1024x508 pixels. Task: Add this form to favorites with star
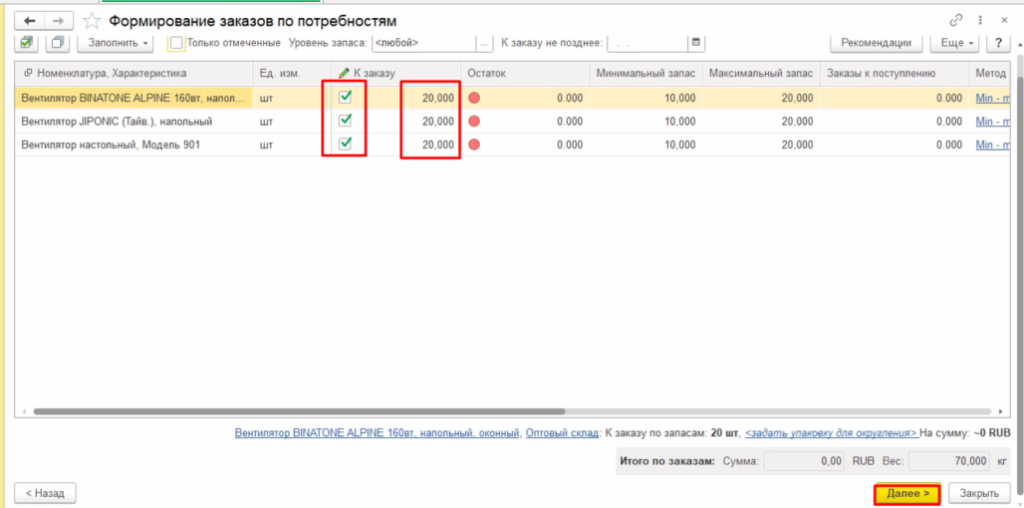pos(92,20)
